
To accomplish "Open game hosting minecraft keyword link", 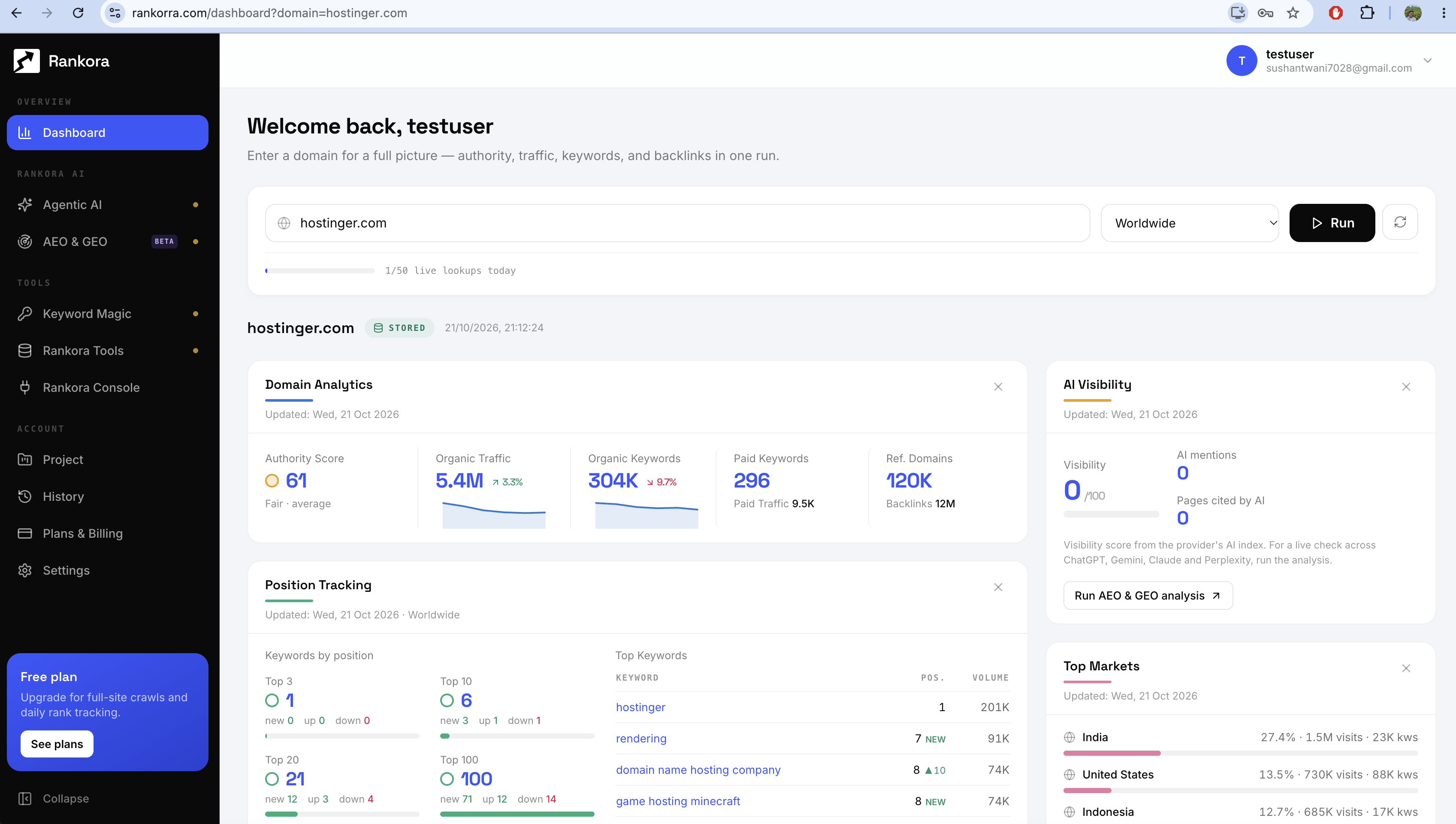I will click(678, 801).
